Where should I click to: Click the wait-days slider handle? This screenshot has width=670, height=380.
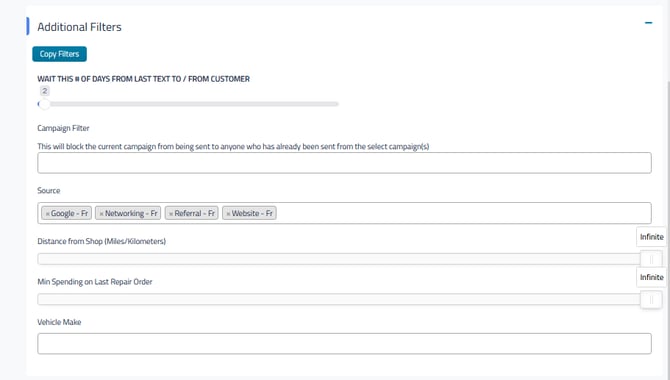click(x=44, y=104)
